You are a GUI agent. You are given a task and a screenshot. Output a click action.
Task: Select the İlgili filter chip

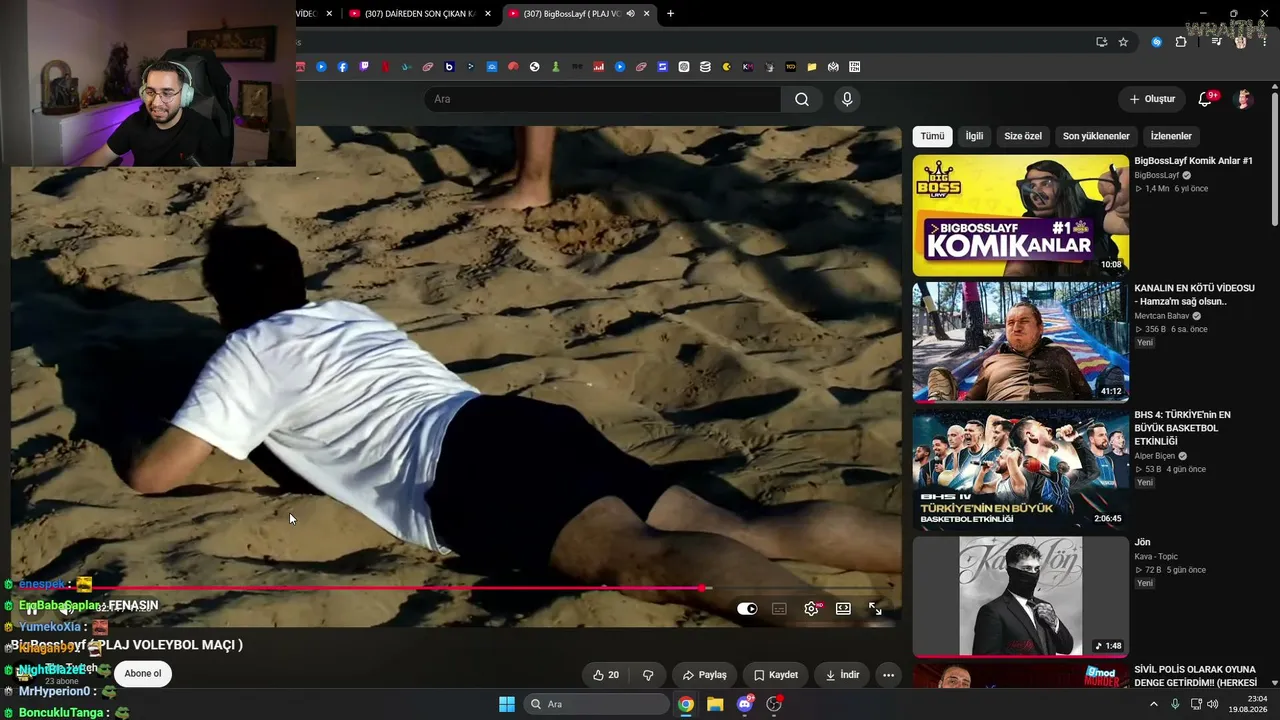coord(974,136)
